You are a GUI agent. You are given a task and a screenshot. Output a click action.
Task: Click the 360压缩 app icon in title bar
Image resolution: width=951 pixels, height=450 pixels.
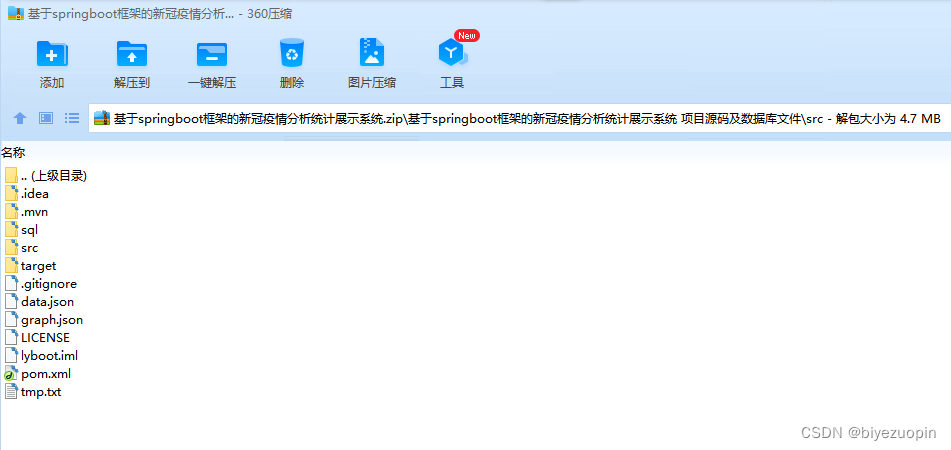[16, 13]
